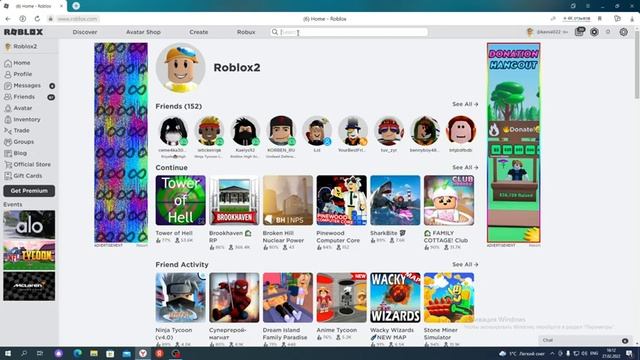Click the browser back arrow
This screenshot has height=360, width=640.
[x=8, y=19]
